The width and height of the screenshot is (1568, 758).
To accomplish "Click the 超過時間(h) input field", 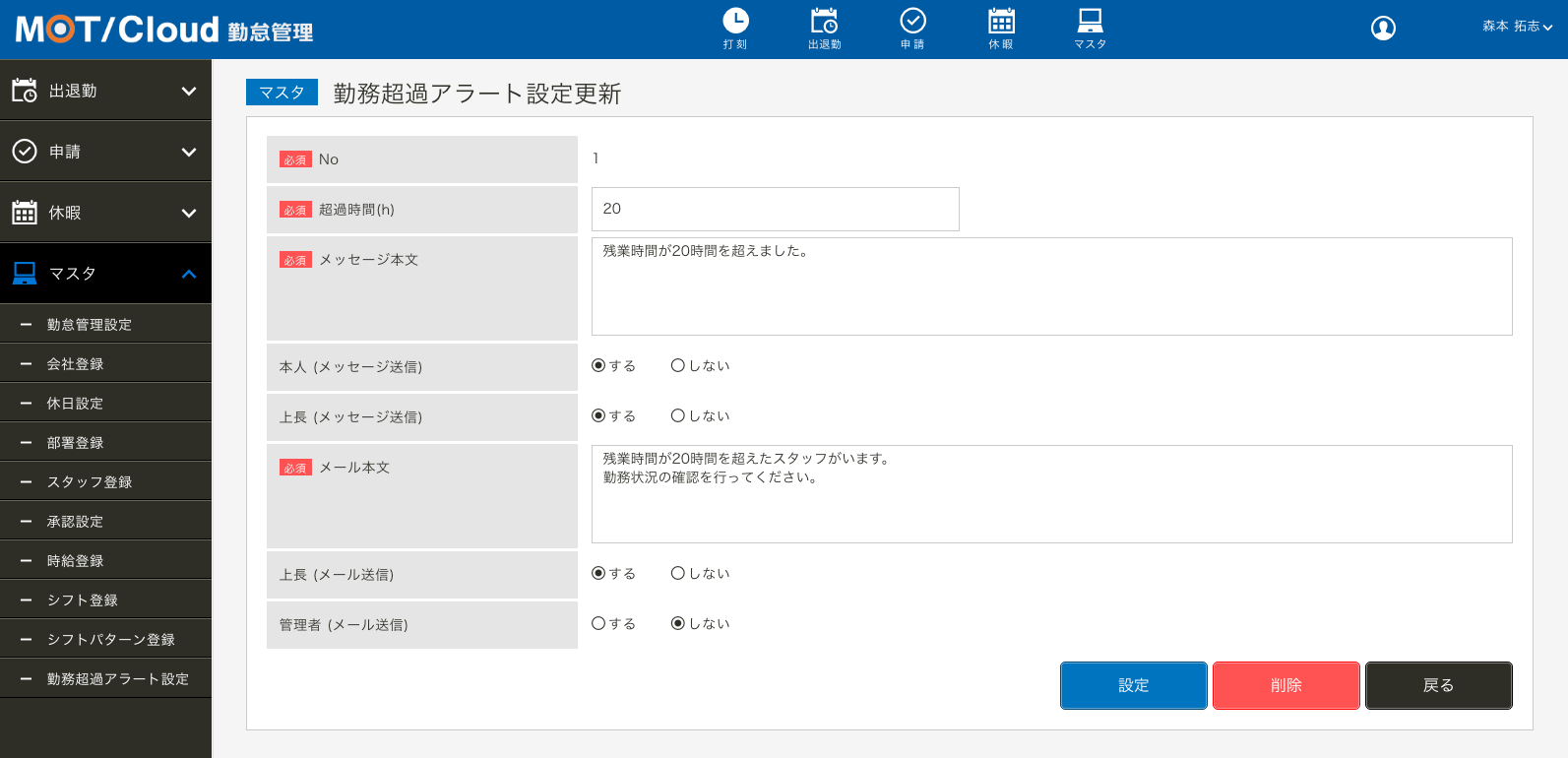I will [775, 209].
